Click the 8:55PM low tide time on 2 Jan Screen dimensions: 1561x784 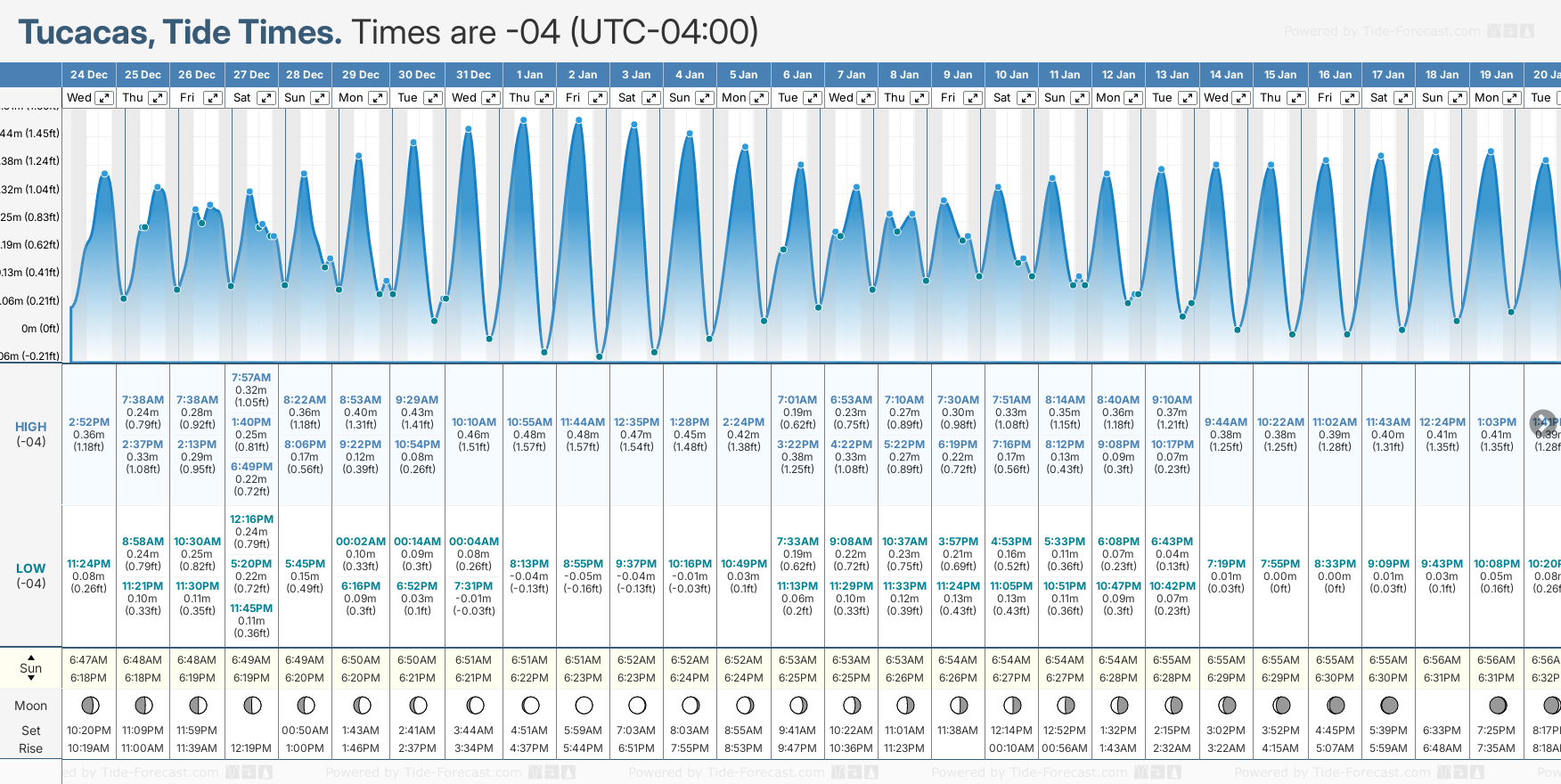(x=583, y=564)
